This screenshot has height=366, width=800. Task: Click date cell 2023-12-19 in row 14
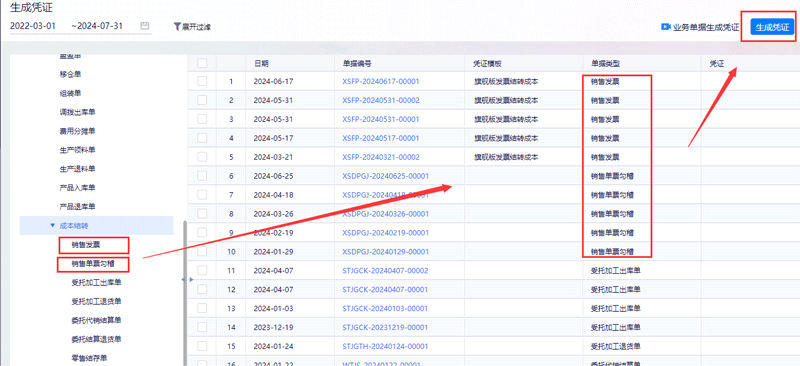[x=273, y=327]
